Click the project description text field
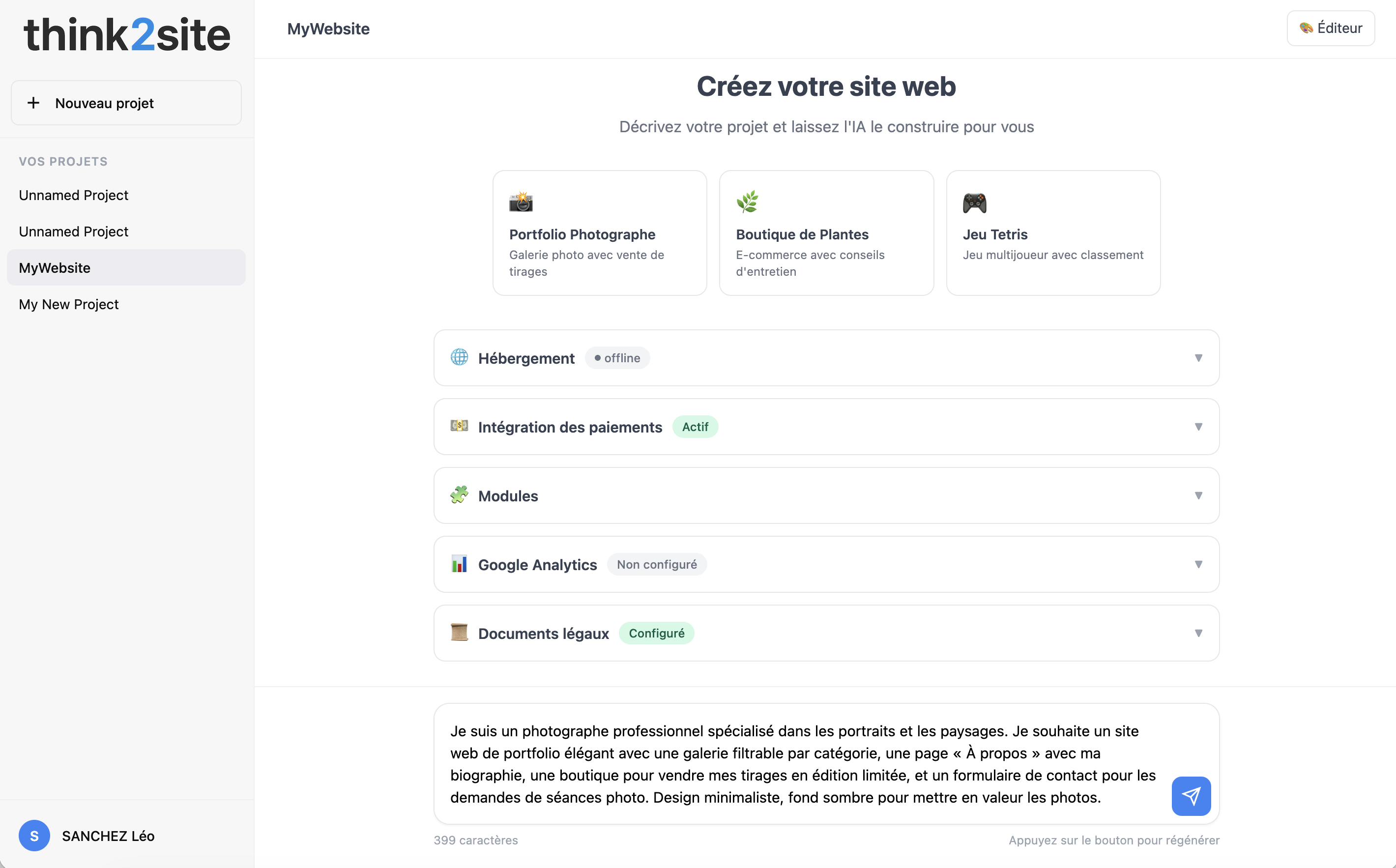The image size is (1396, 868). pyautogui.click(x=804, y=763)
